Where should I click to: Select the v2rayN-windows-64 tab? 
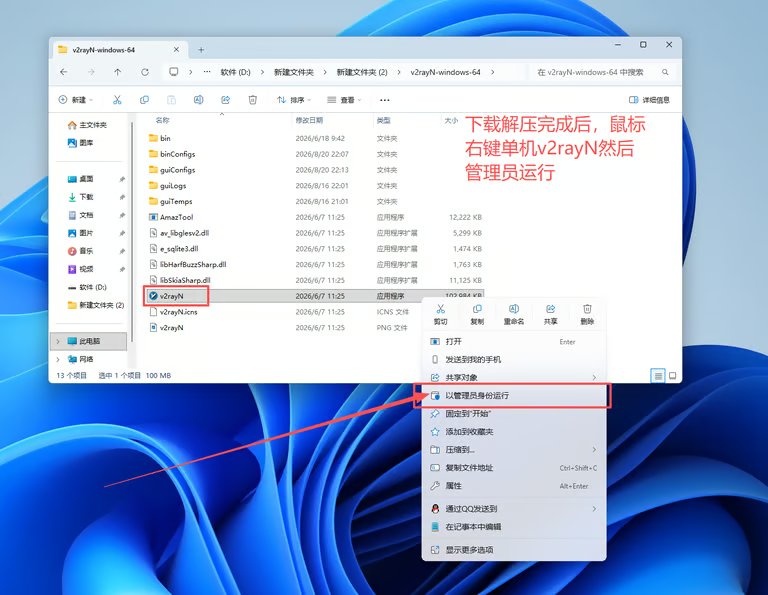pyautogui.click(x=118, y=49)
